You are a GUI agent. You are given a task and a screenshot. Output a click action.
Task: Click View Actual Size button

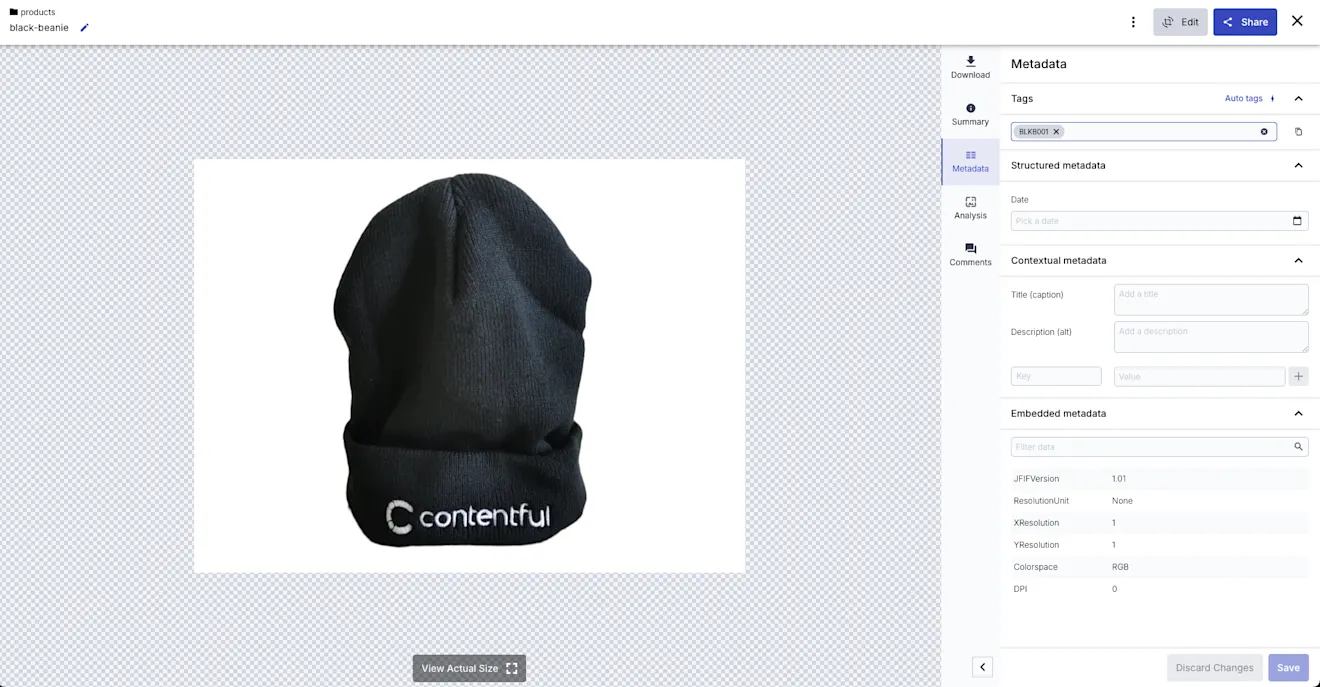coord(469,669)
